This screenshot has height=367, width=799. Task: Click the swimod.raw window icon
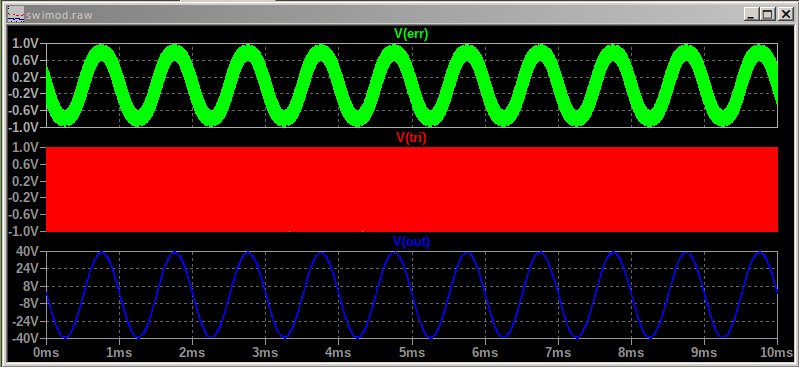coord(16,14)
